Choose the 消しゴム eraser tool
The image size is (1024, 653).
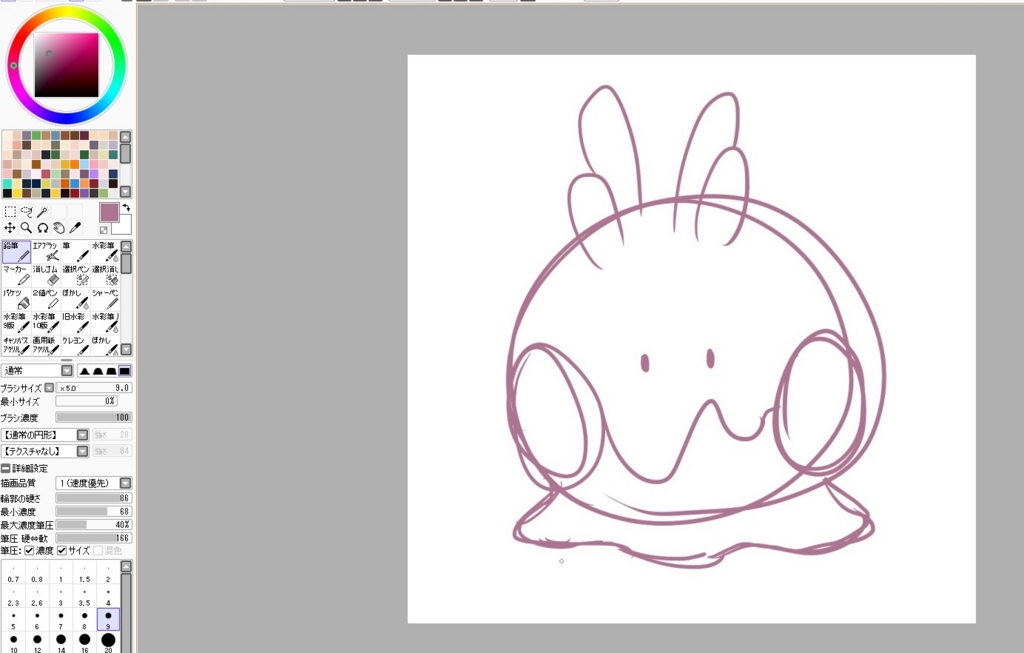click(x=46, y=276)
